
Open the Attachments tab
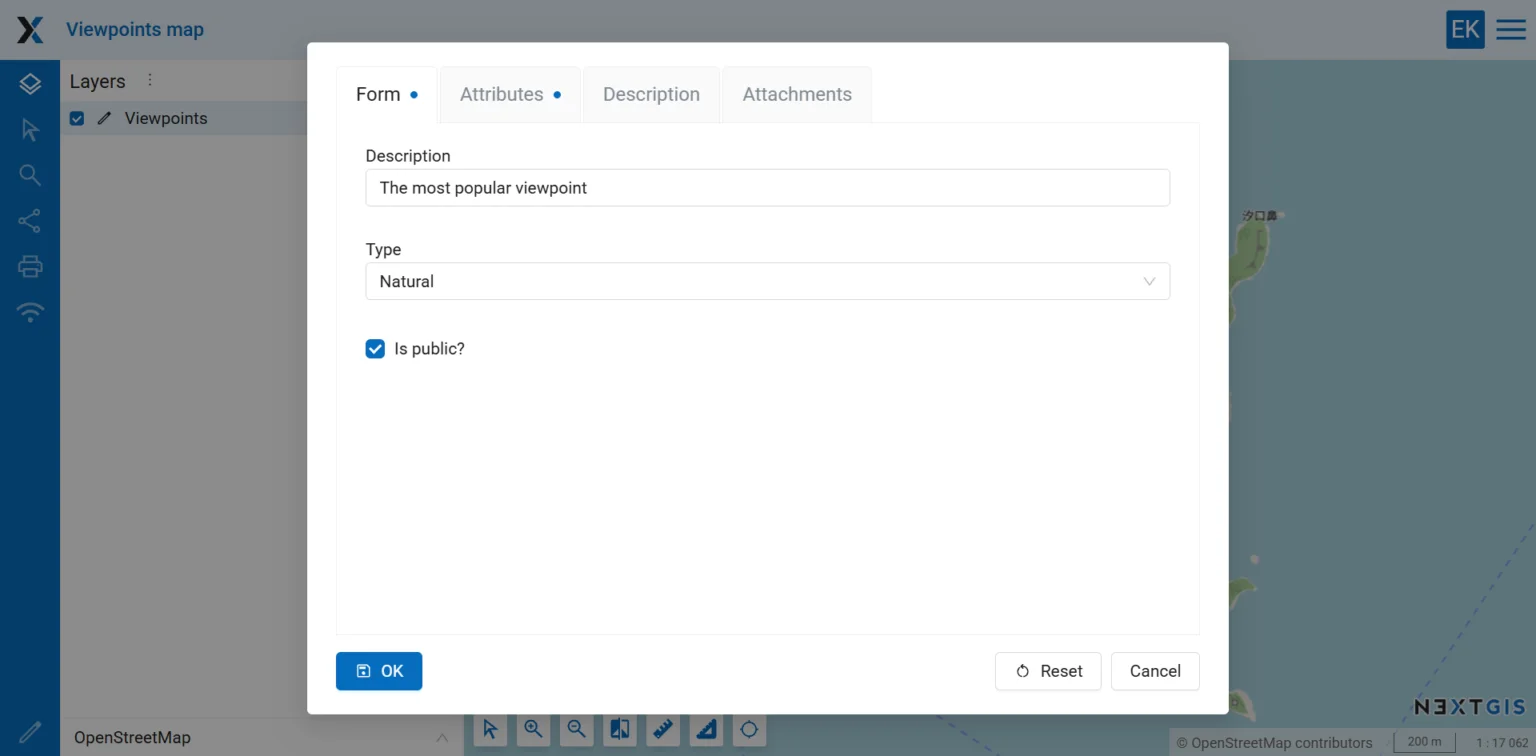click(797, 94)
